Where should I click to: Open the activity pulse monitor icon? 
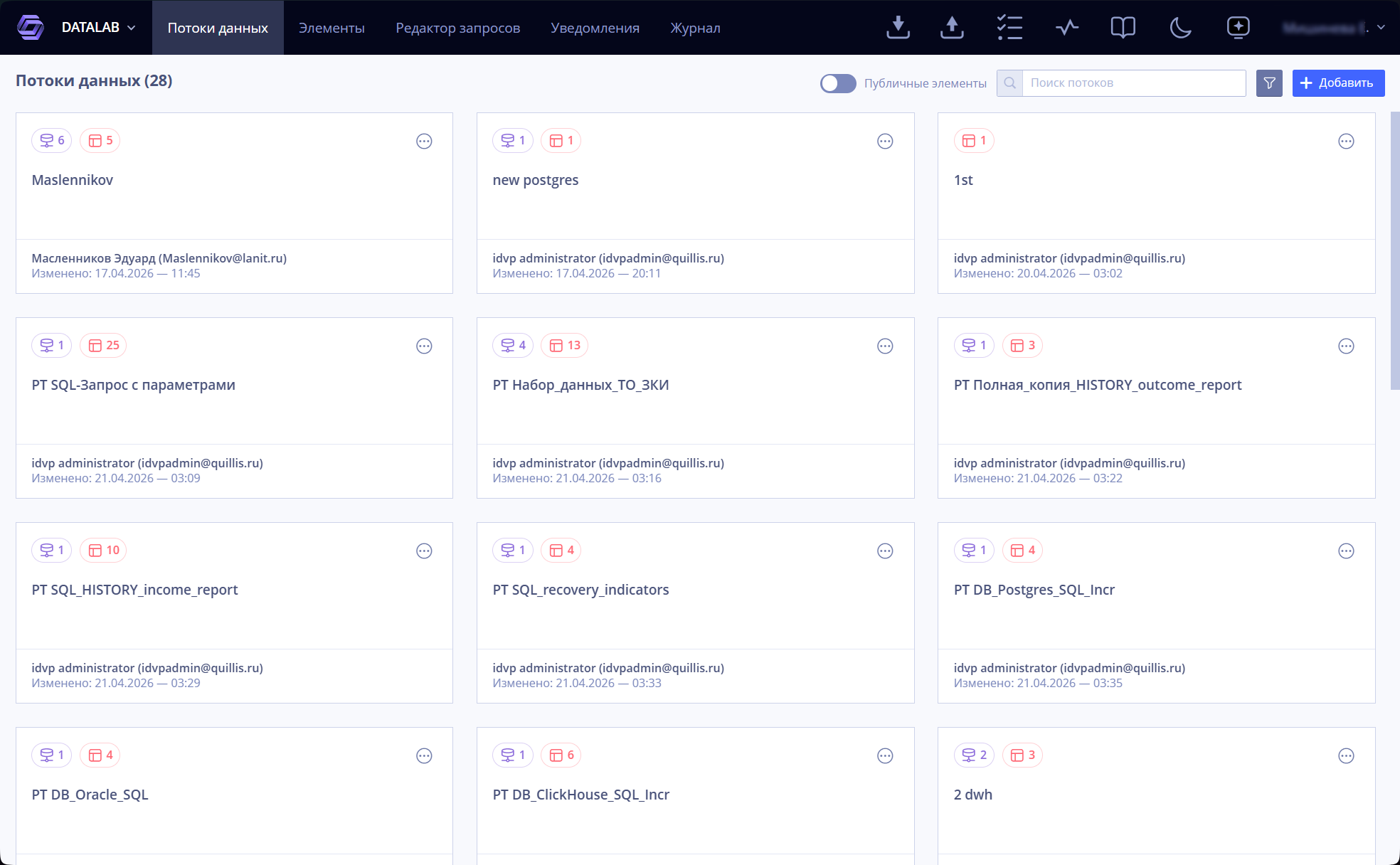click(1067, 28)
